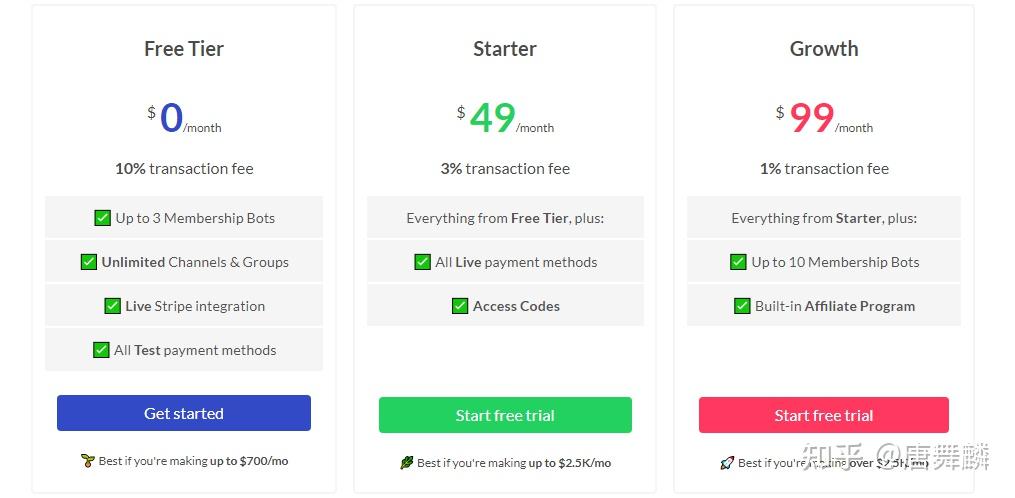Select the Free Tier plan heading
Viewport: 1015px width, 498px height.
(184, 49)
